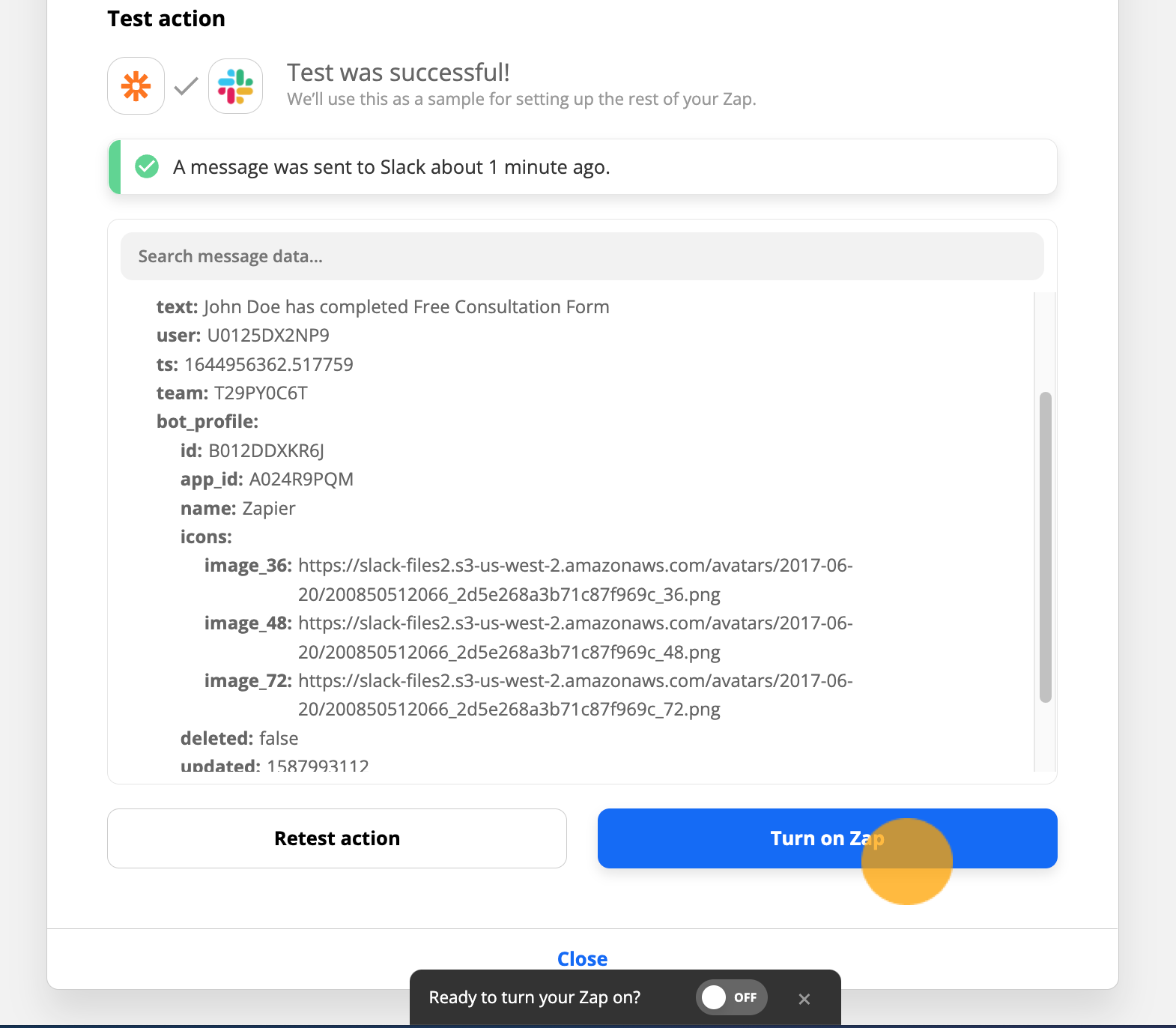Click the image_36 avatar URL
The image size is (1176, 1028).
pos(575,580)
